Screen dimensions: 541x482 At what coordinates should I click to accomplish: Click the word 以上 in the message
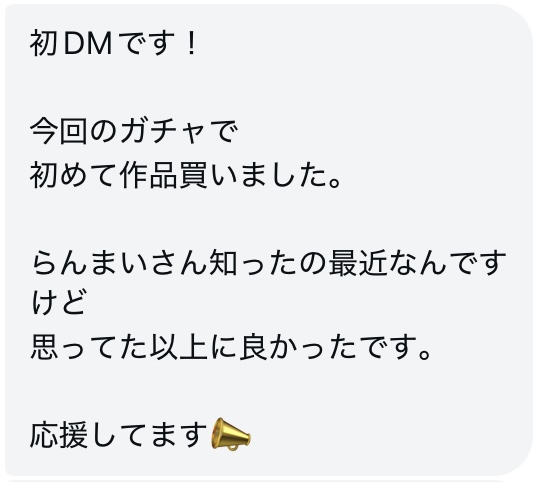(x=179, y=347)
